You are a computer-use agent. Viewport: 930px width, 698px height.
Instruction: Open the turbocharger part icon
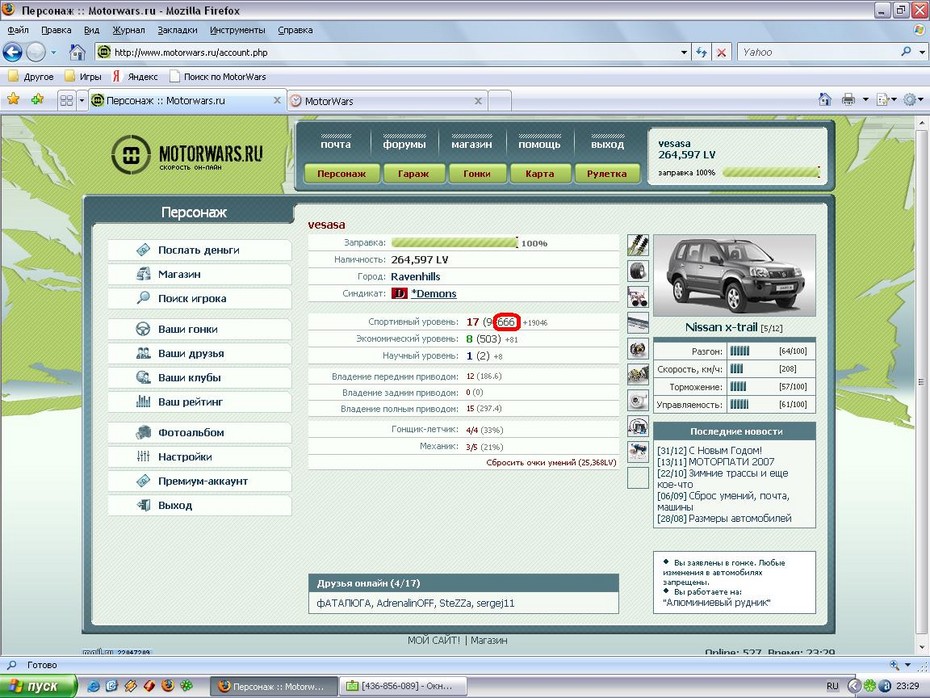638,401
